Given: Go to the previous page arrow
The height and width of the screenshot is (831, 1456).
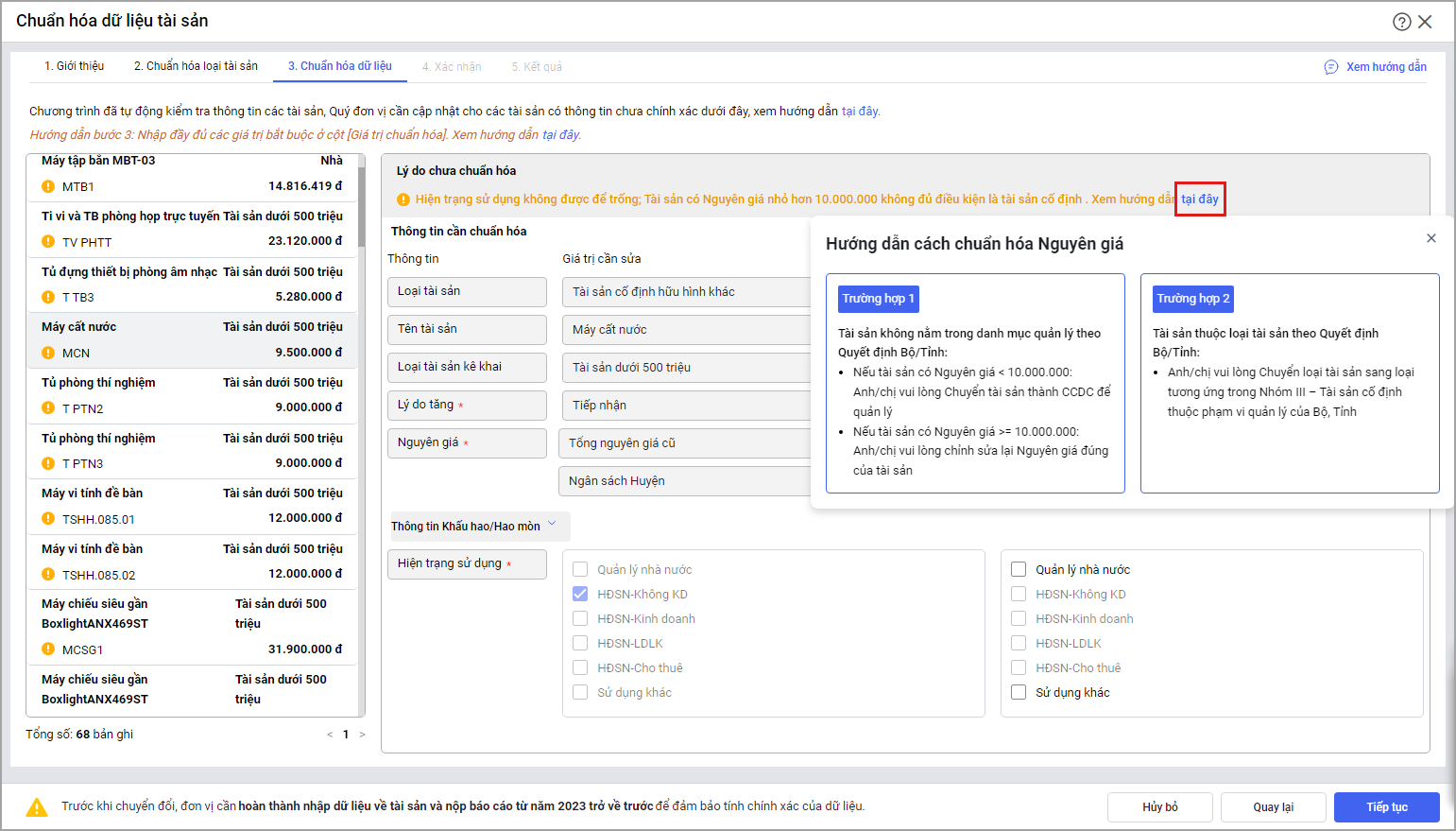Looking at the screenshot, I should click(x=330, y=735).
